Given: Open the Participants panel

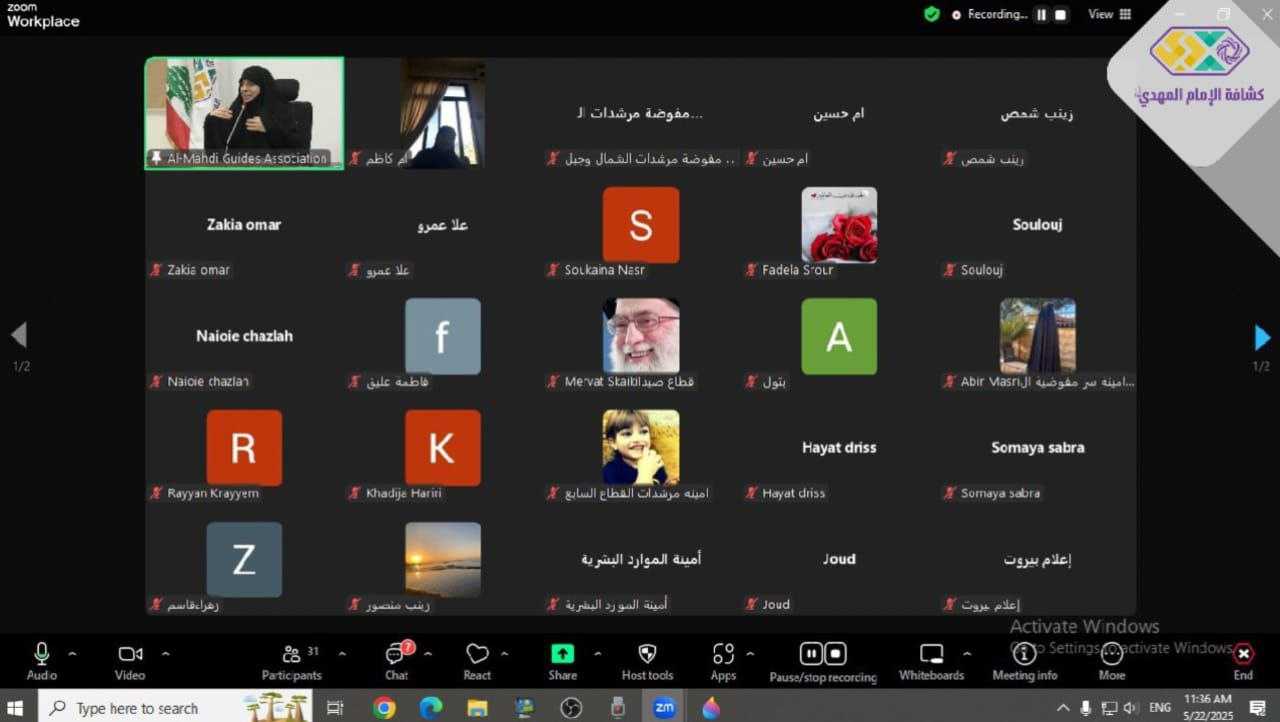Looking at the screenshot, I should 291,661.
